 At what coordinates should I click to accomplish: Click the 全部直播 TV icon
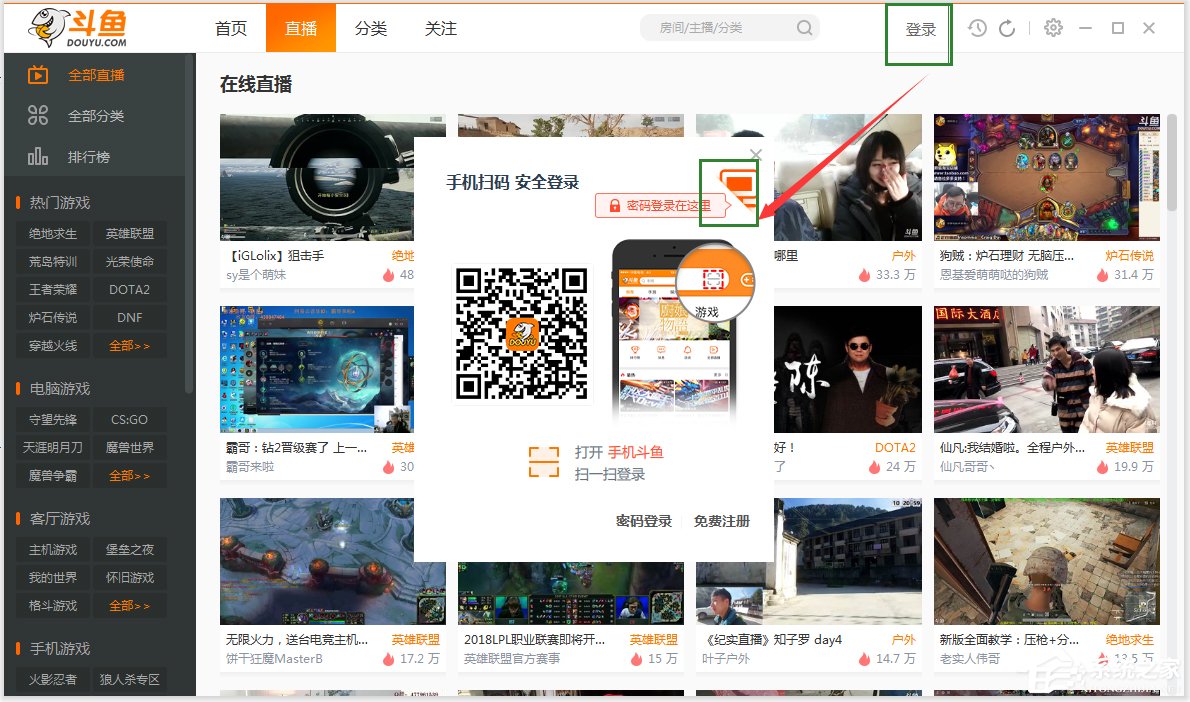[38, 75]
